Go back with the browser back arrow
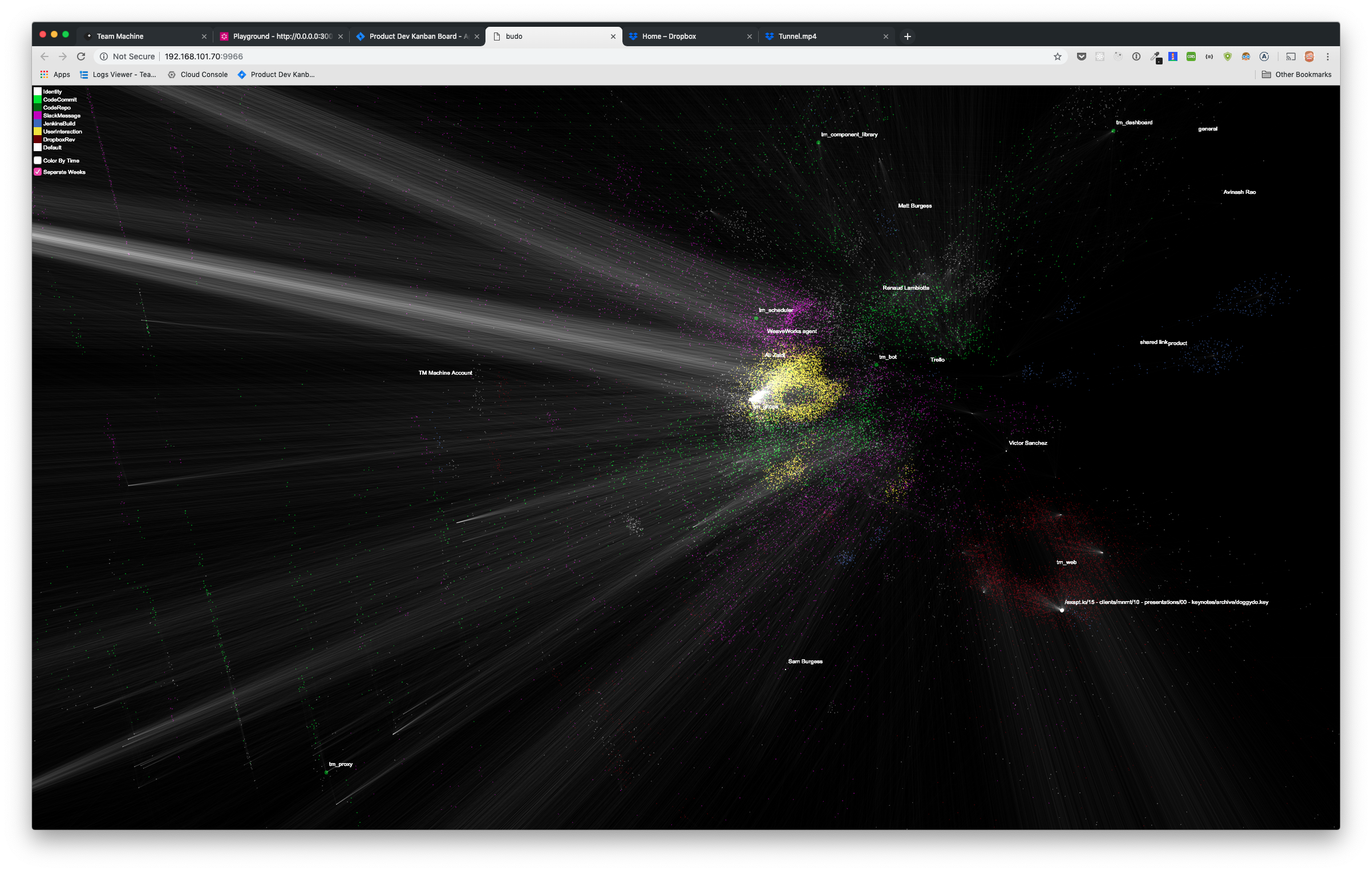Image resolution: width=1372 pixels, height=872 pixels. (44, 56)
